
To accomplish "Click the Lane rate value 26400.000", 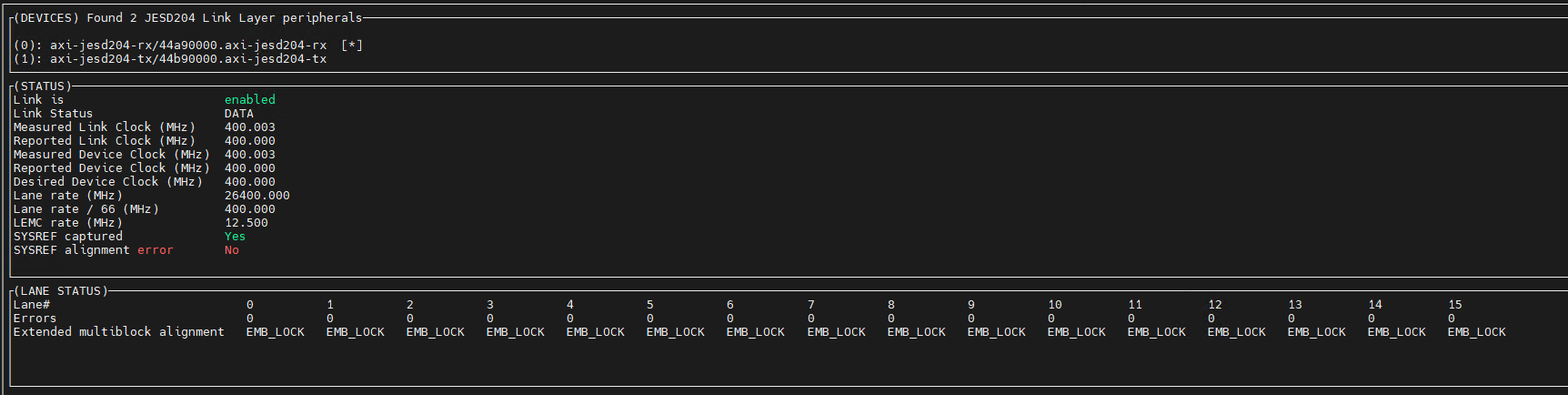I will coord(257,196).
